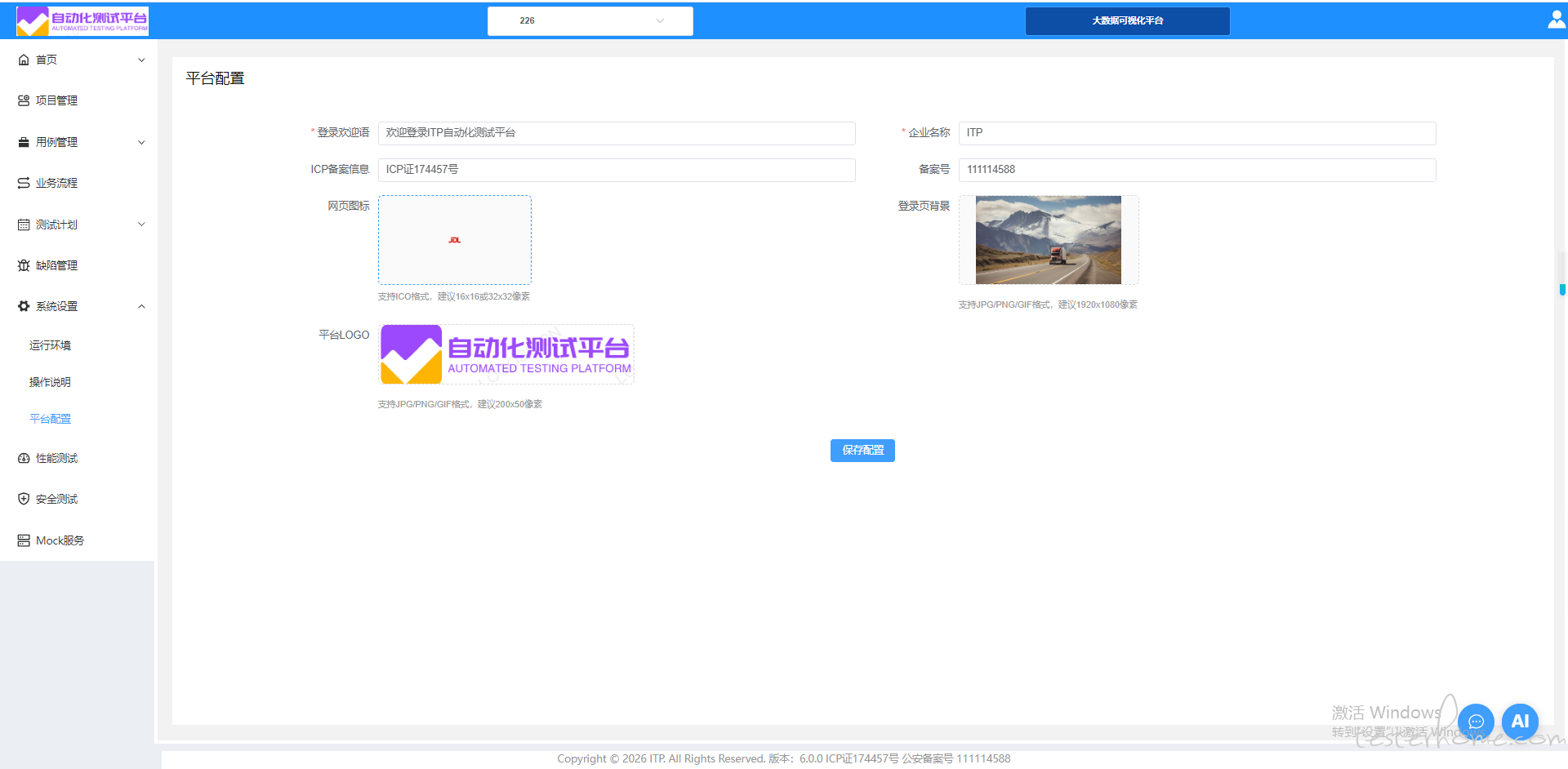Focus the 登录欢迎语 text field
1568x769 pixels.
pyautogui.click(x=617, y=133)
